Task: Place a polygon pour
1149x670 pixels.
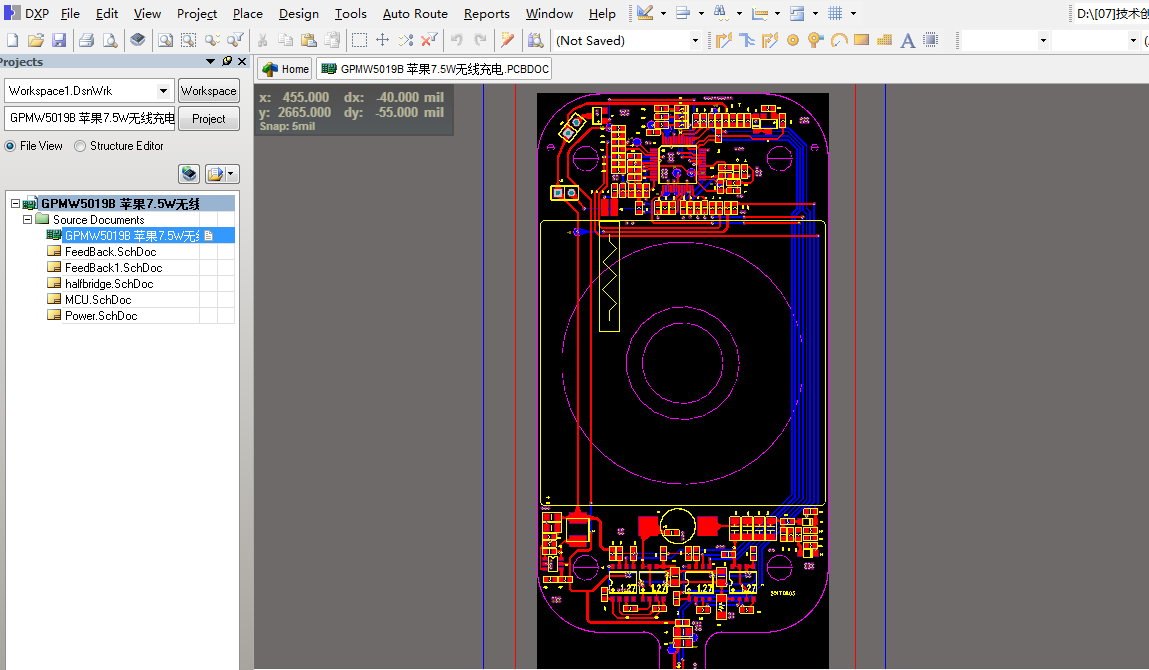Action: (x=884, y=40)
